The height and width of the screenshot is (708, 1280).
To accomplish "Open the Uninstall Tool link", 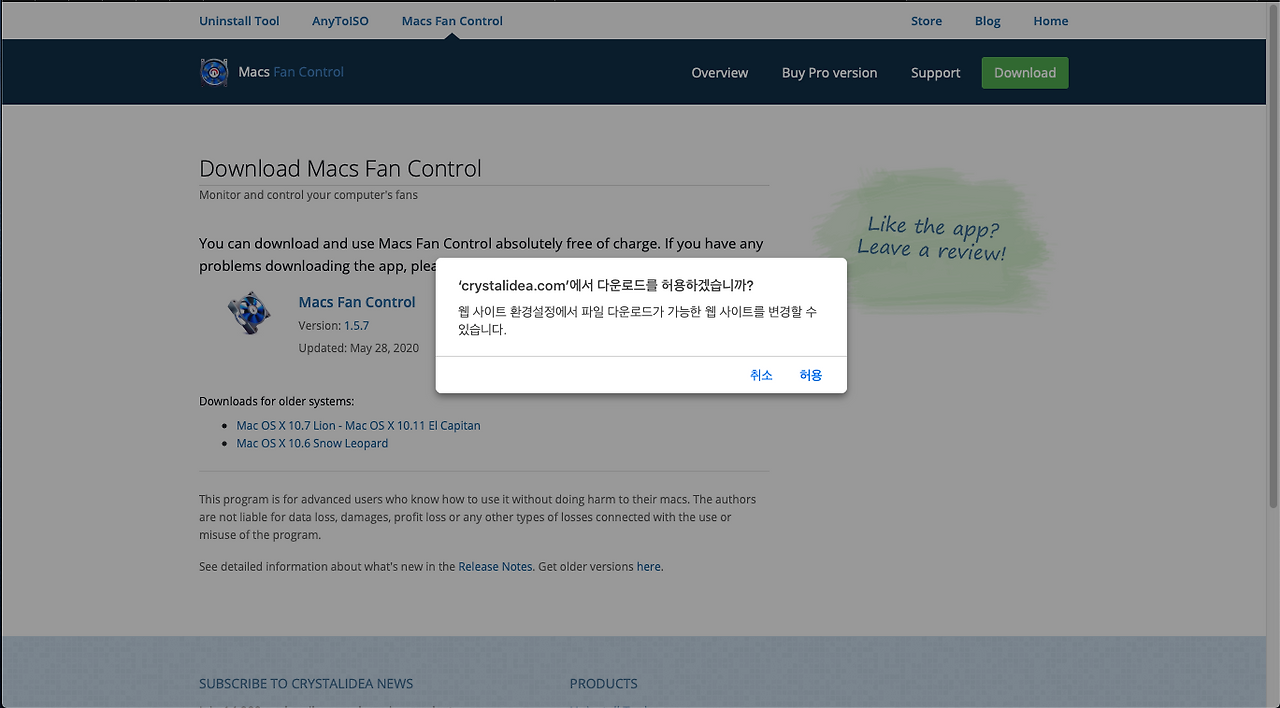I will click(x=239, y=21).
